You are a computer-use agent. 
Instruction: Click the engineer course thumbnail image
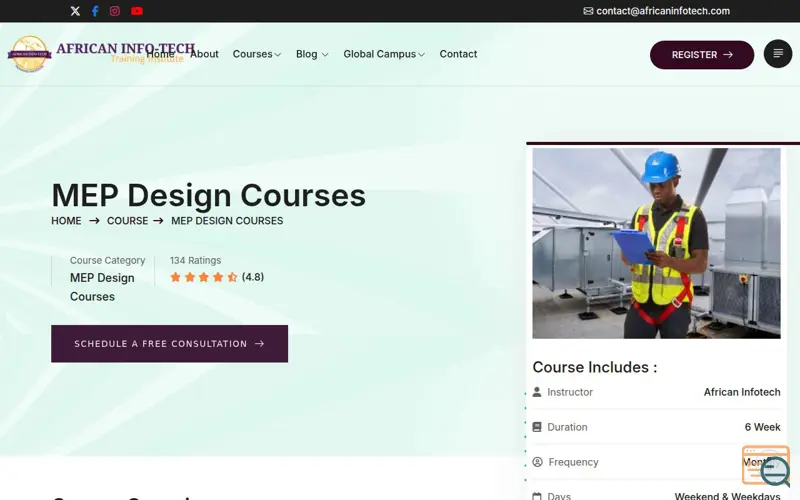[x=656, y=243]
